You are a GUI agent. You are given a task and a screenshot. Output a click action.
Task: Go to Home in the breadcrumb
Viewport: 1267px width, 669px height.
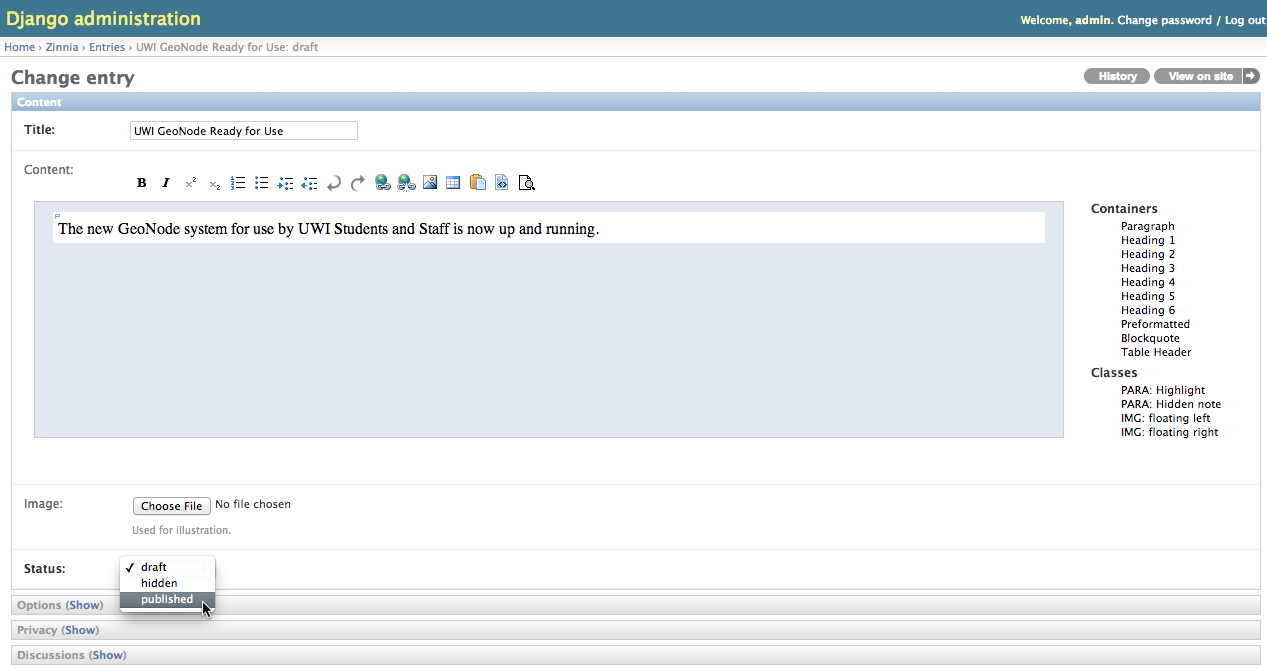19,47
